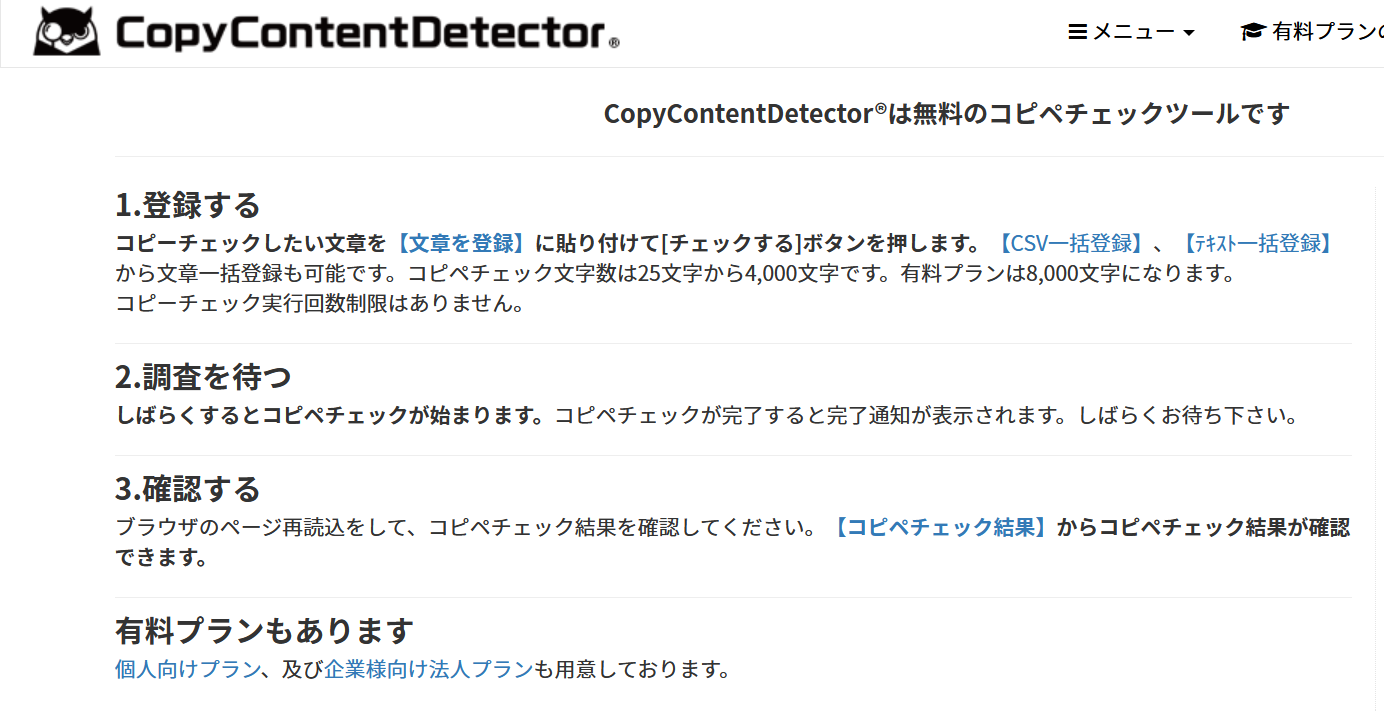Click the owl logo icon

click(x=67, y=33)
